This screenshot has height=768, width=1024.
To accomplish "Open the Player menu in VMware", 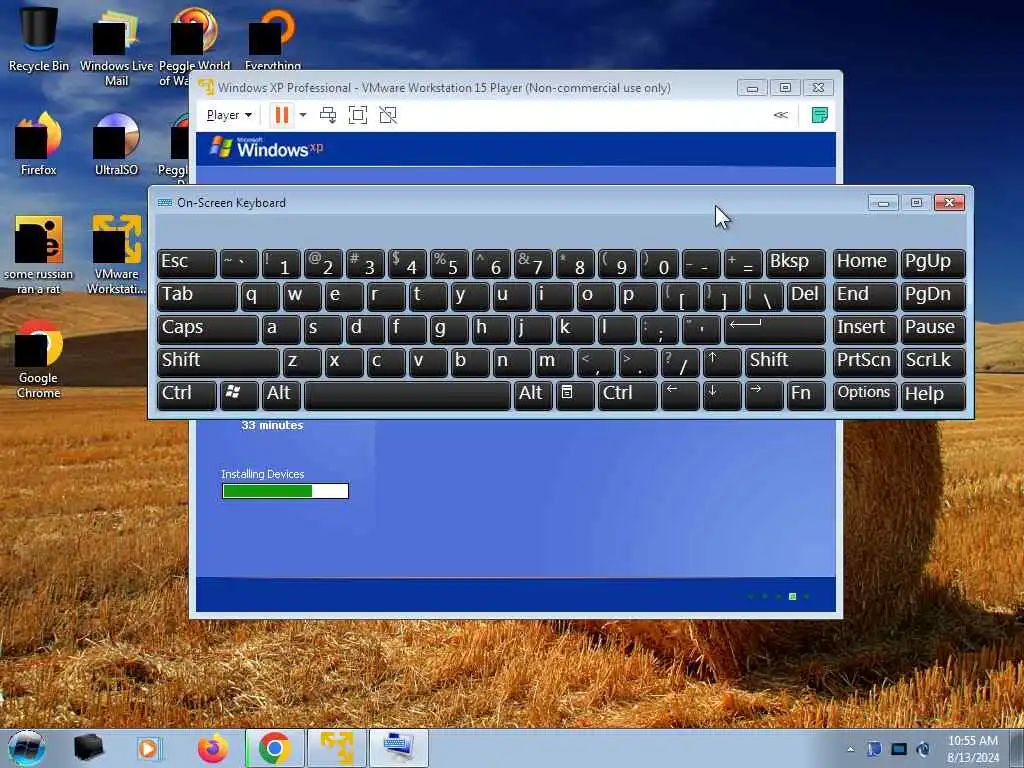I will [x=229, y=116].
